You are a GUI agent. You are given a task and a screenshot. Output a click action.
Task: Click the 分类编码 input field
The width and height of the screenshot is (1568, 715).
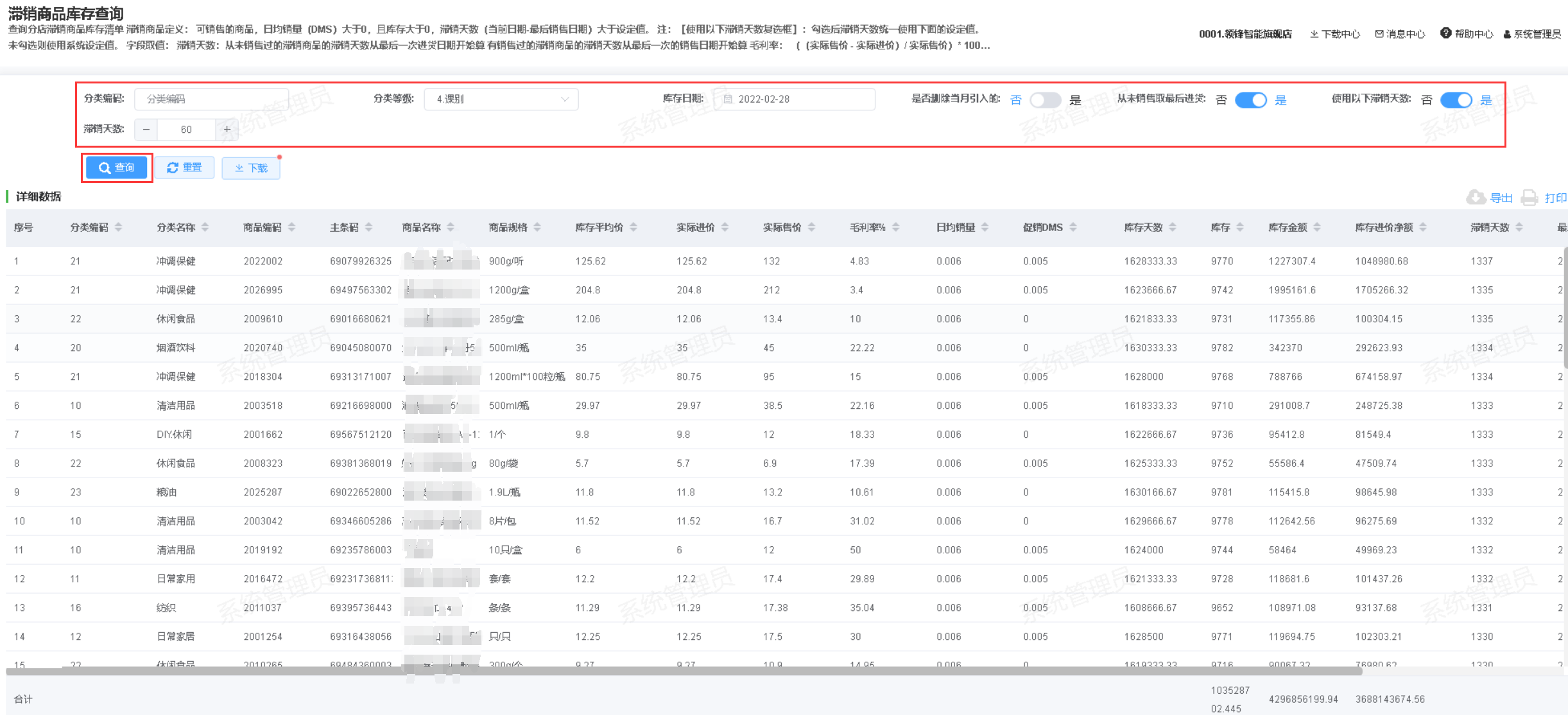211,99
